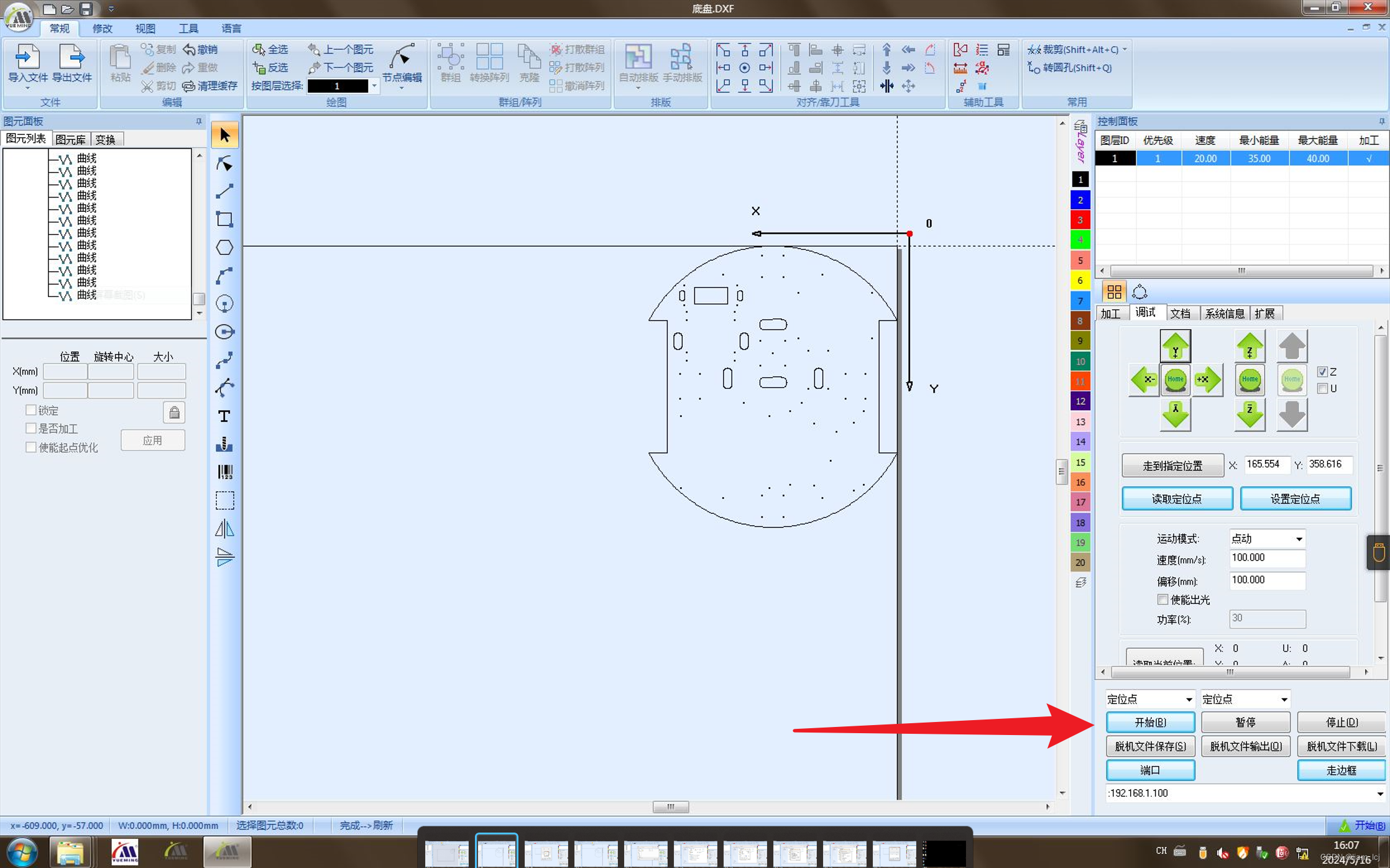The height and width of the screenshot is (868, 1390).
Task: Expand the 裁剪(Shift+Alt+C) dropdown arrow
Action: point(1125,49)
